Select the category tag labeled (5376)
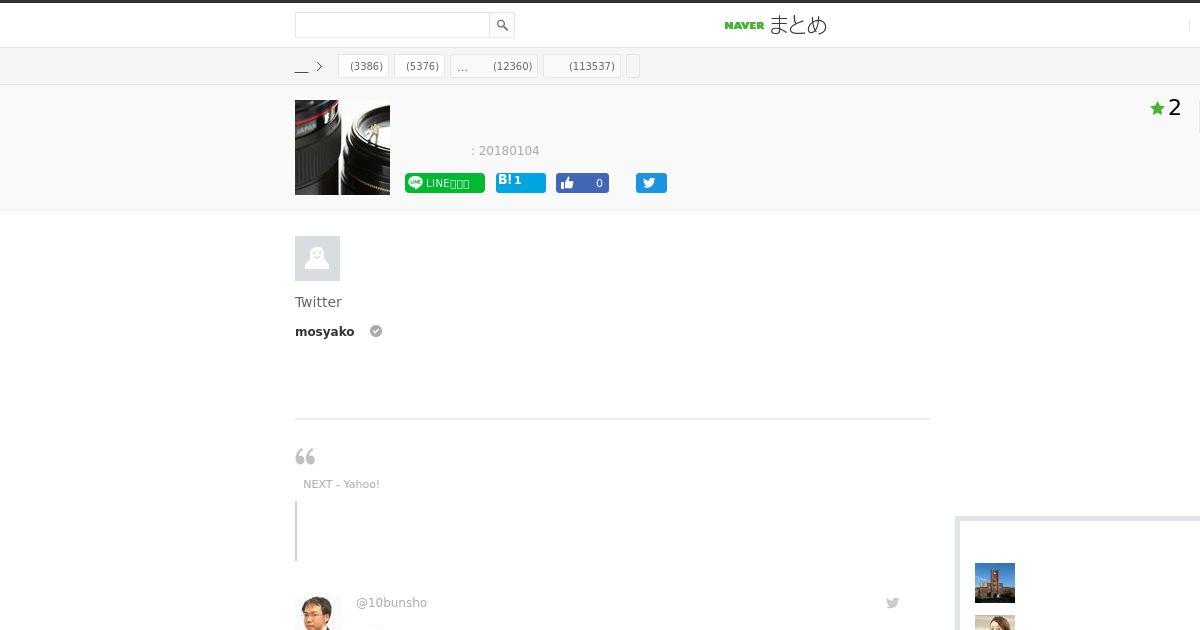The width and height of the screenshot is (1200, 630). [x=420, y=66]
